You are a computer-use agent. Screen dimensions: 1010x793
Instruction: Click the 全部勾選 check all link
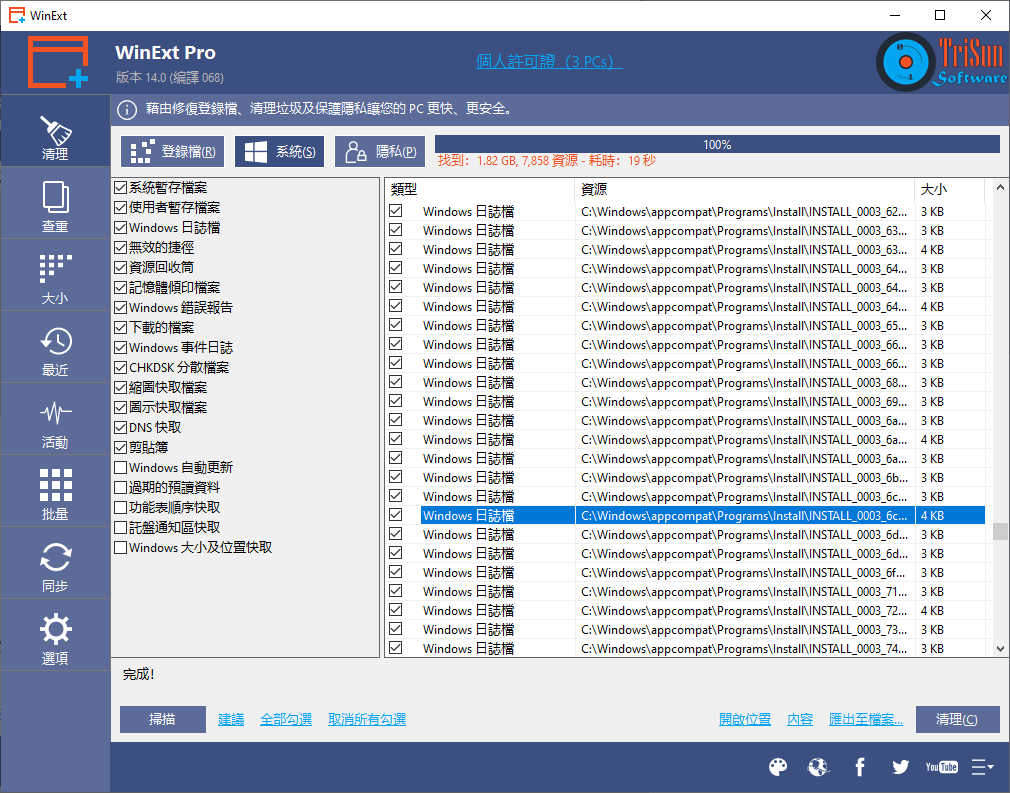(286, 720)
